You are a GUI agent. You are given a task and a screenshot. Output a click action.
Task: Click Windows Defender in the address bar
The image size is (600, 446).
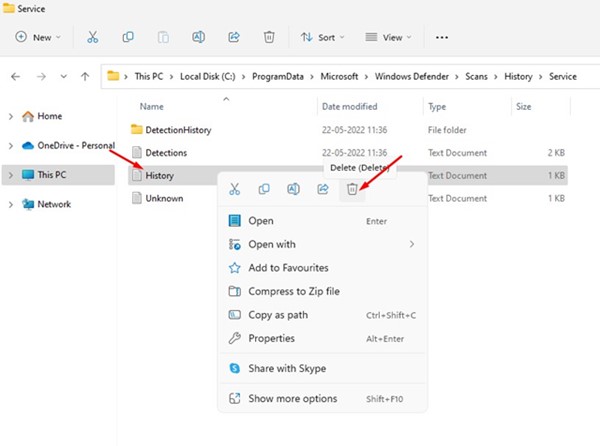(x=412, y=77)
